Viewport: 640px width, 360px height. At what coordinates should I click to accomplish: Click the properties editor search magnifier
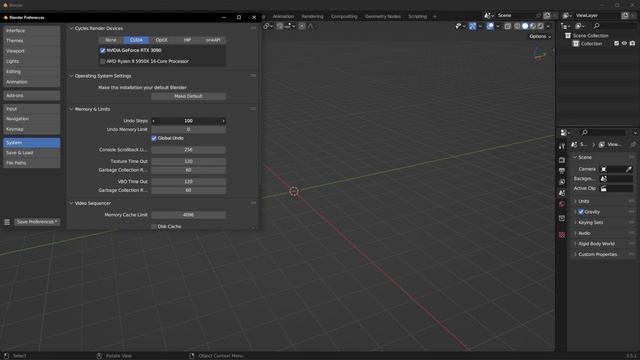tap(584, 133)
